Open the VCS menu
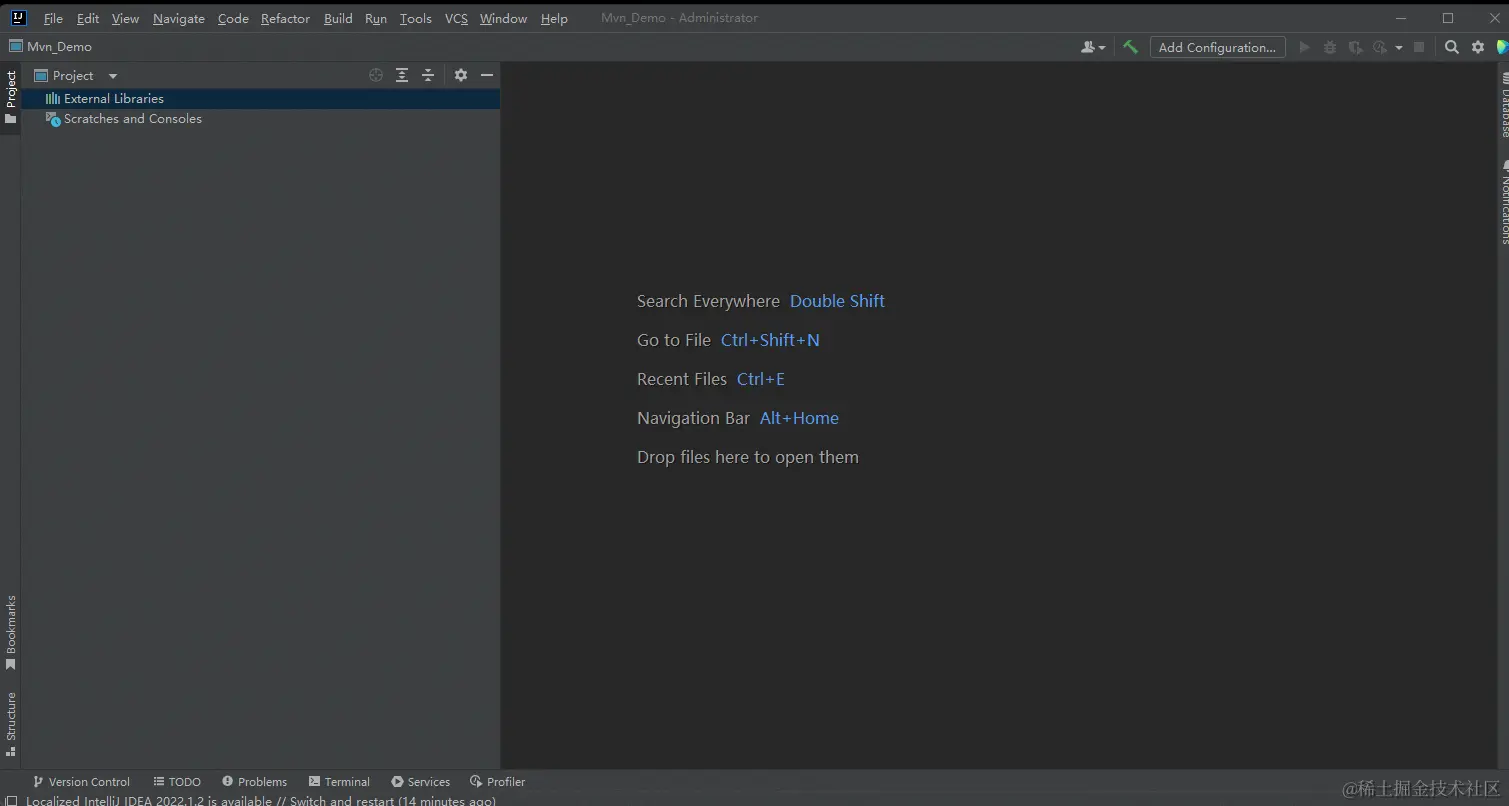 (456, 18)
